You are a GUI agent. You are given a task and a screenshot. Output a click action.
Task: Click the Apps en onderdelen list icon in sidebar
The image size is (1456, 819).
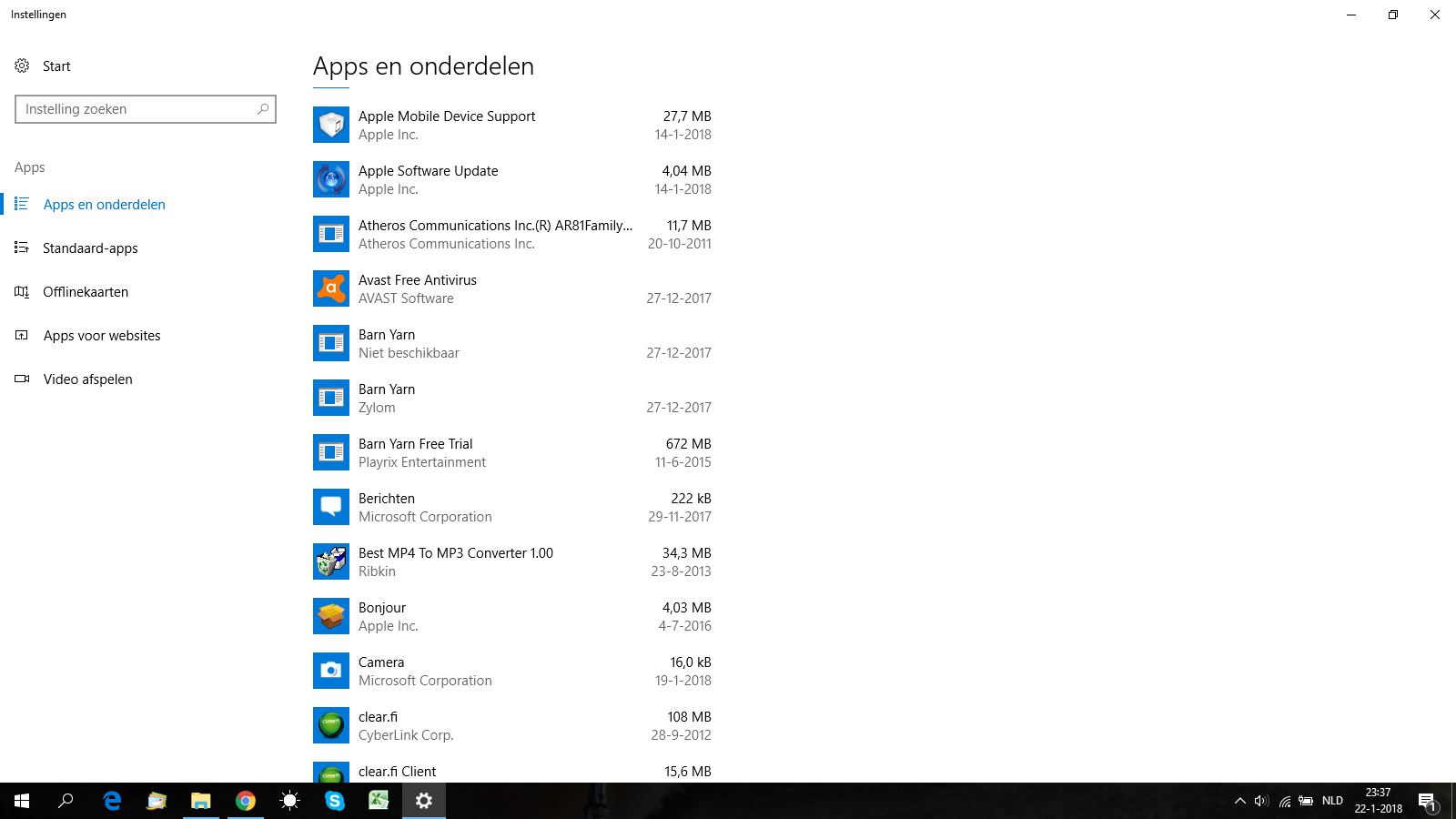[22, 204]
